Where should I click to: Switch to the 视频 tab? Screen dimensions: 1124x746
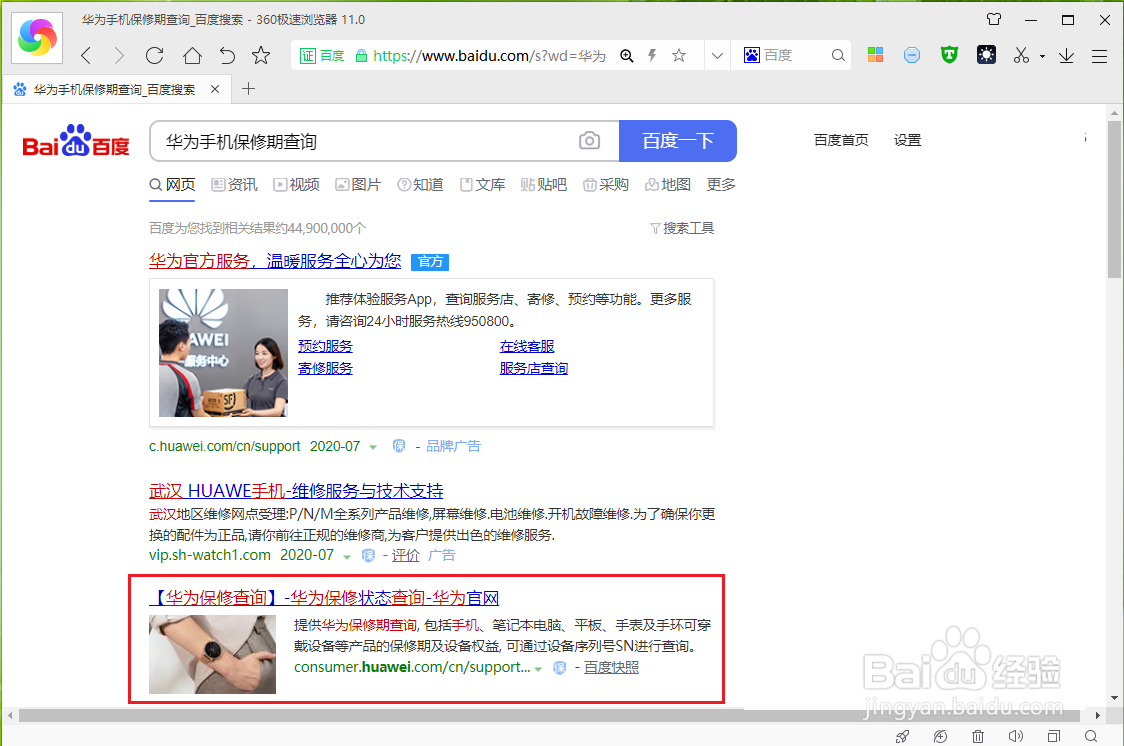(296, 185)
